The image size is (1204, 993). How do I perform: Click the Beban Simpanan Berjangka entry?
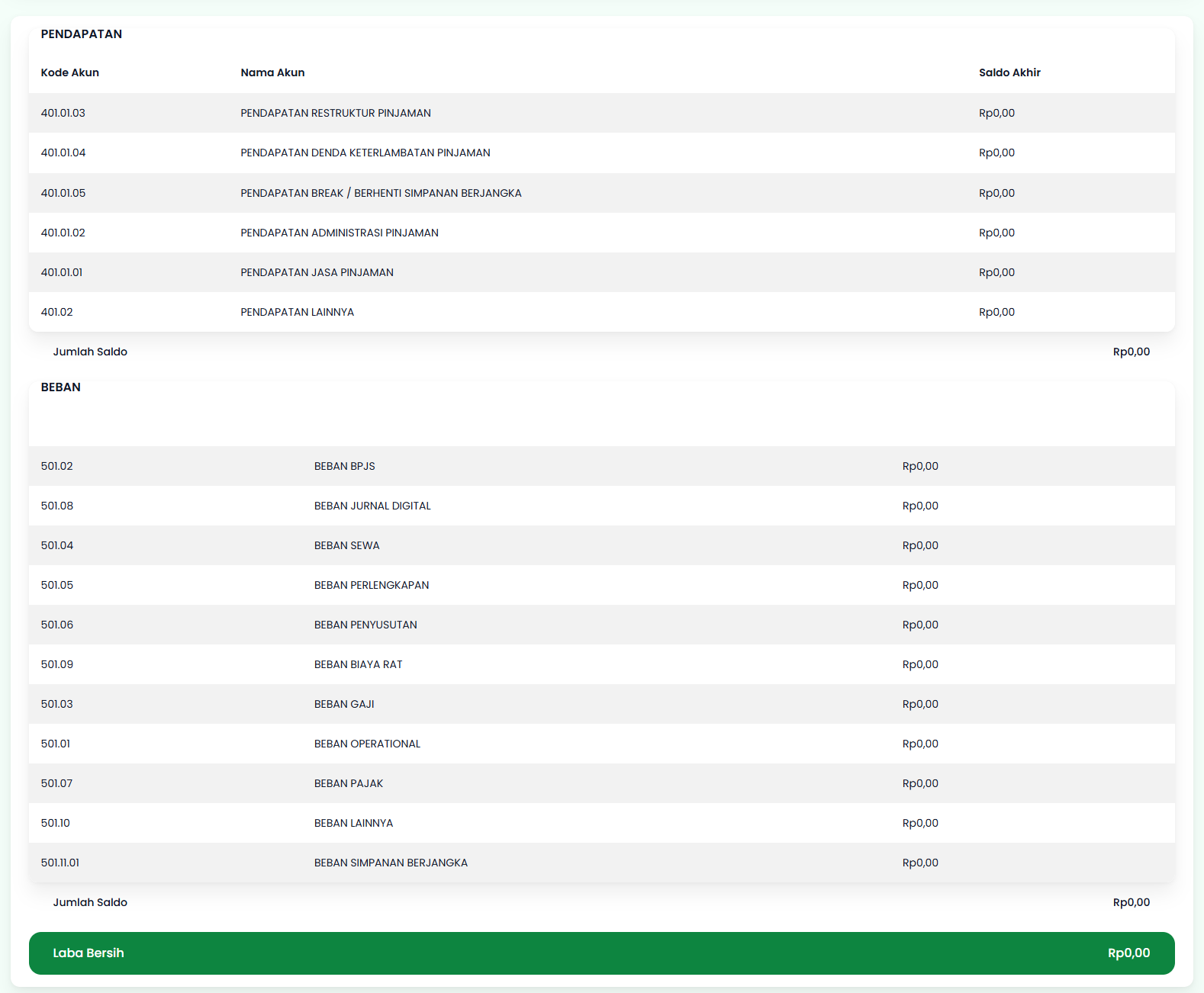point(391,863)
